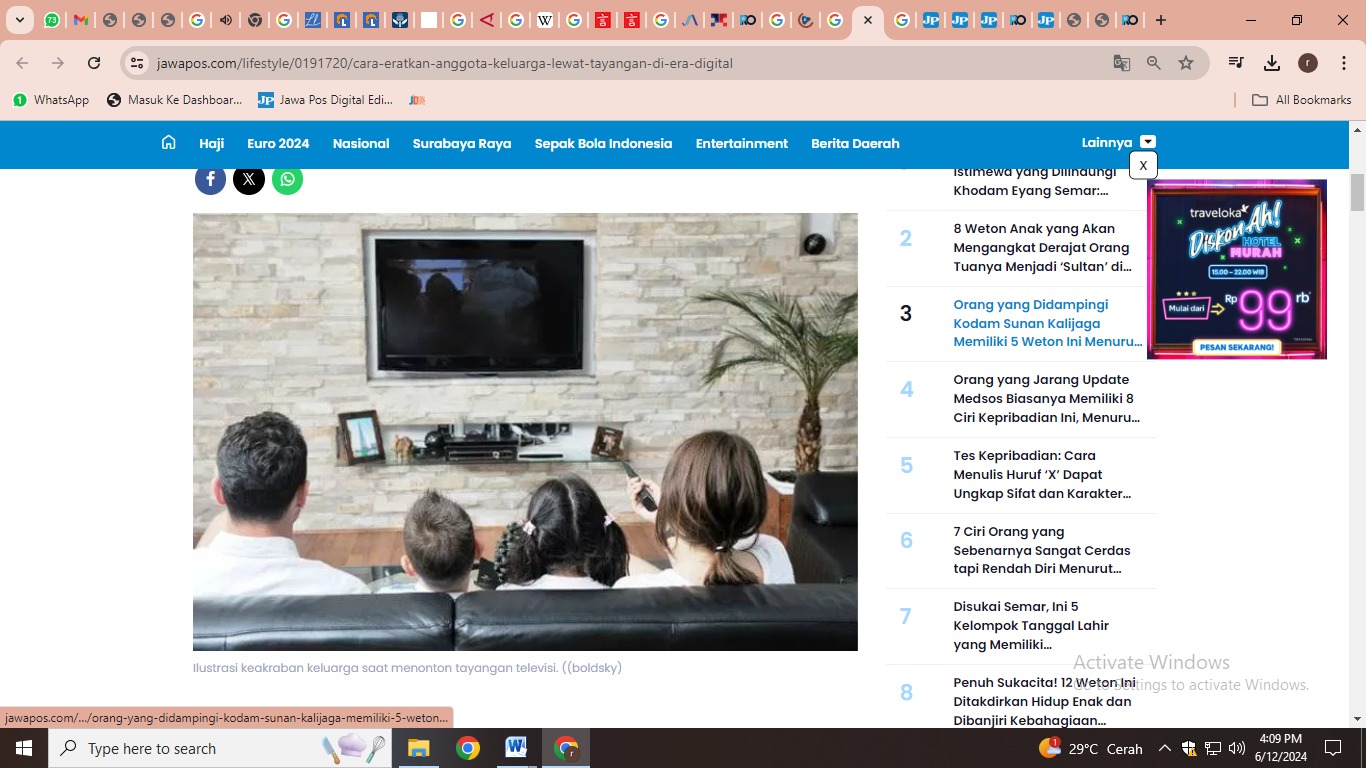Open the Sepak Bola Indonesia section

pyautogui.click(x=603, y=143)
